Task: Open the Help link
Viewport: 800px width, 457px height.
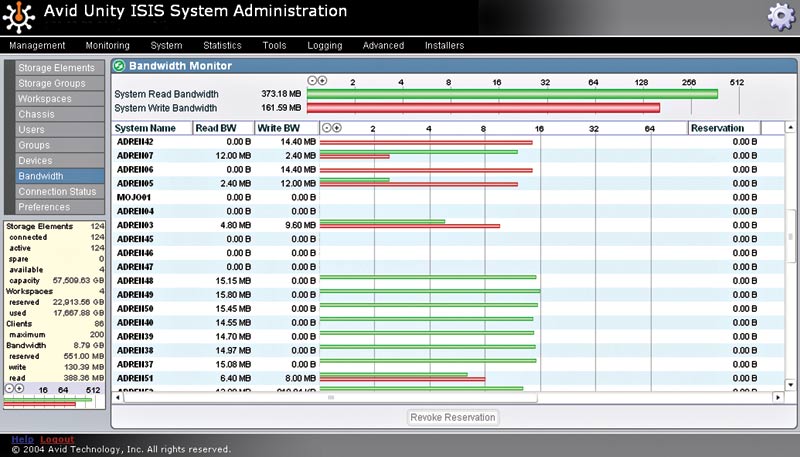Action: pos(22,440)
